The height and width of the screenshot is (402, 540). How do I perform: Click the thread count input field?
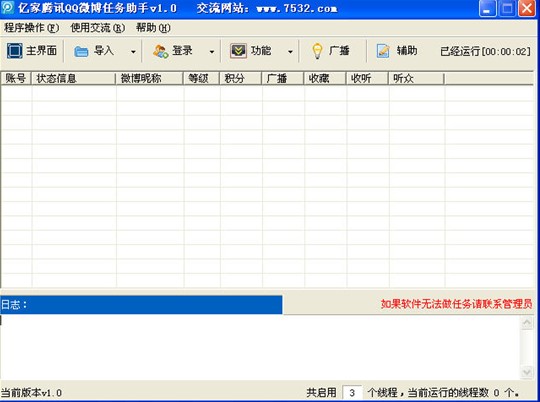click(x=352, y=393)
